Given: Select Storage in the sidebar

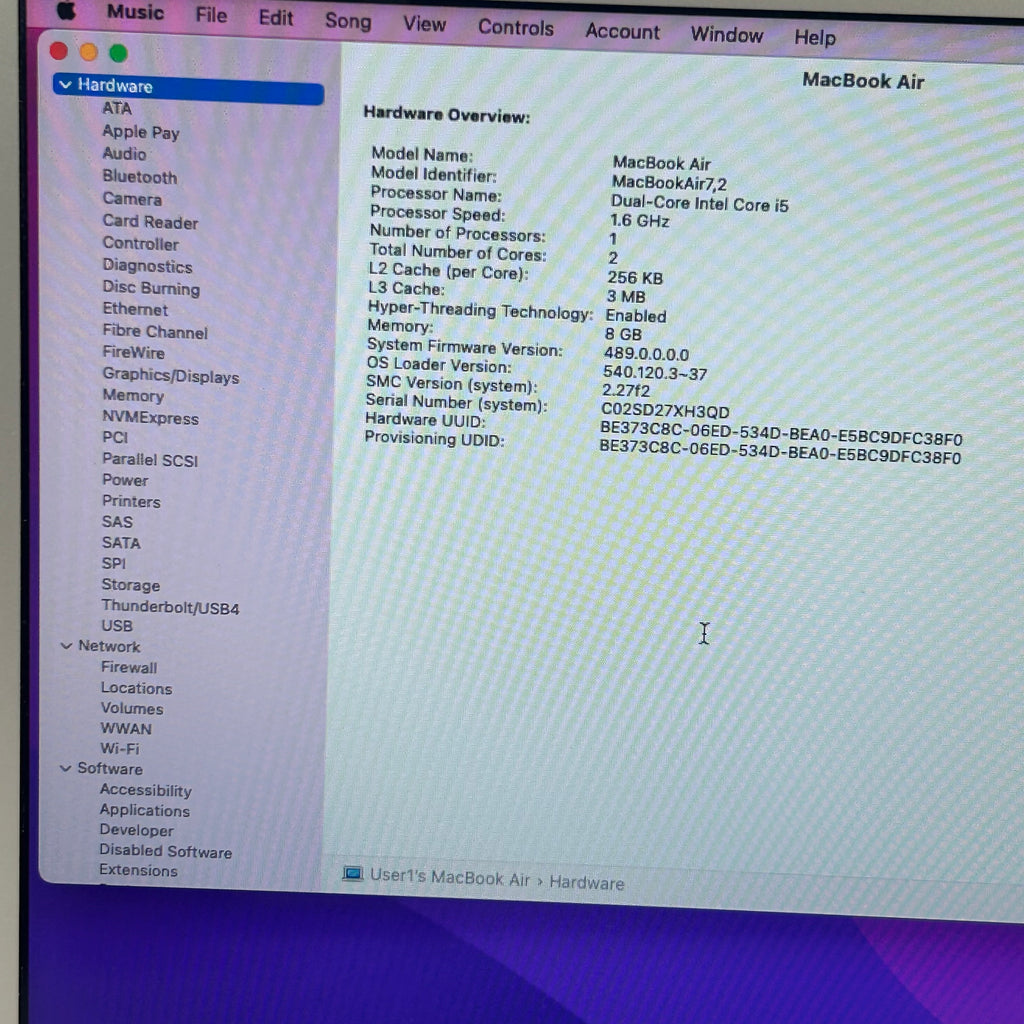Looking at the screenshot, I should (131, 585).
